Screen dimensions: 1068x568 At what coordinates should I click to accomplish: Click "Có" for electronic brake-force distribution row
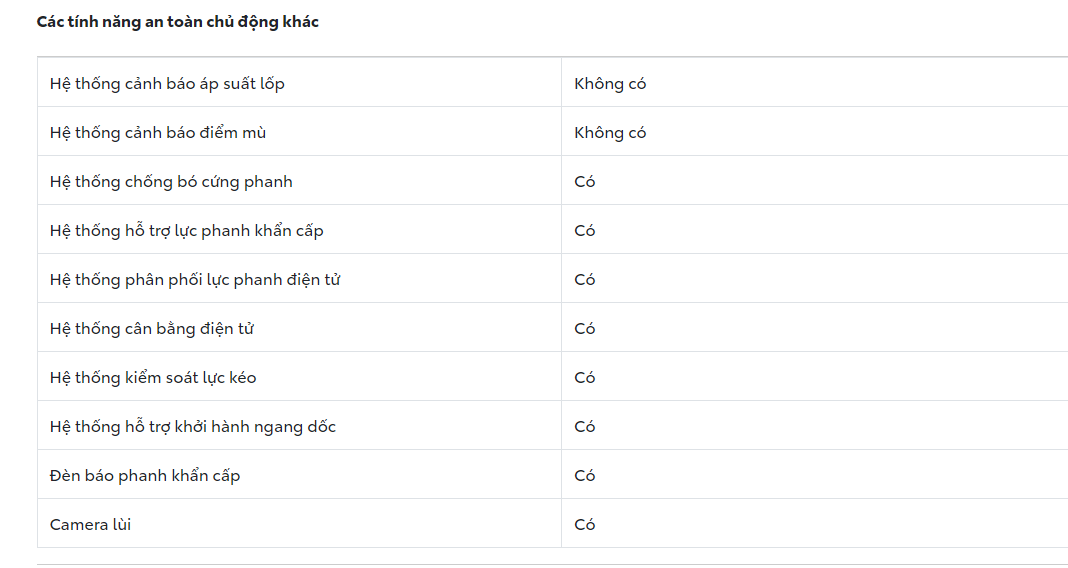tap(585, 280)
